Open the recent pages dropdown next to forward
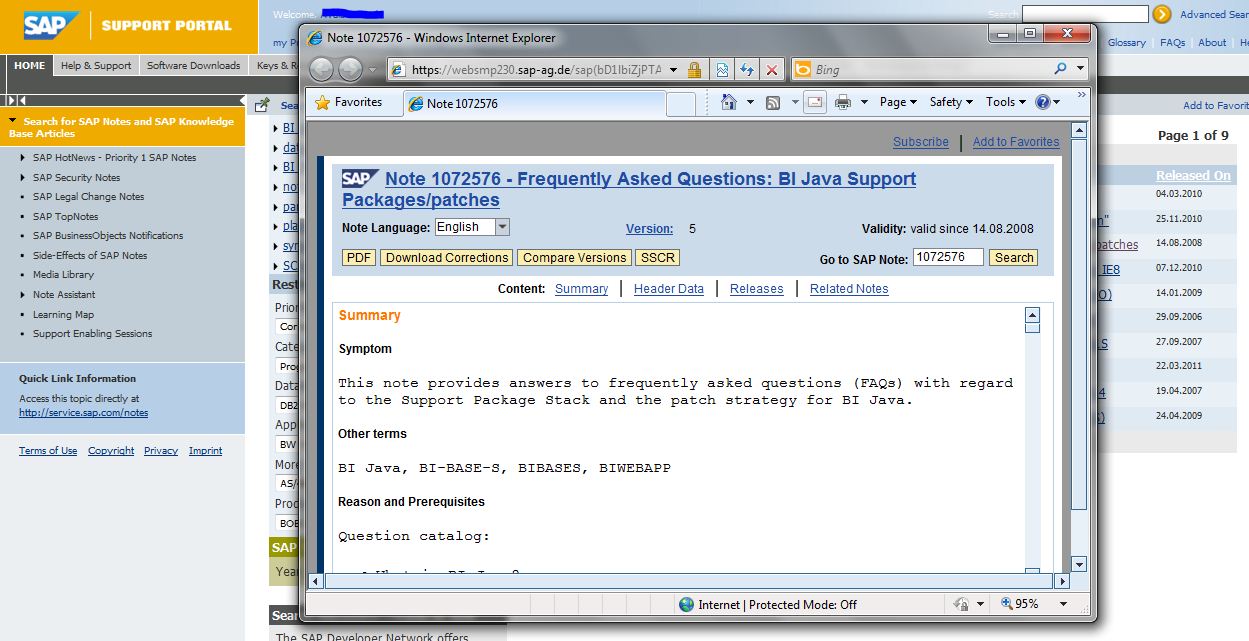 [373, 70]
